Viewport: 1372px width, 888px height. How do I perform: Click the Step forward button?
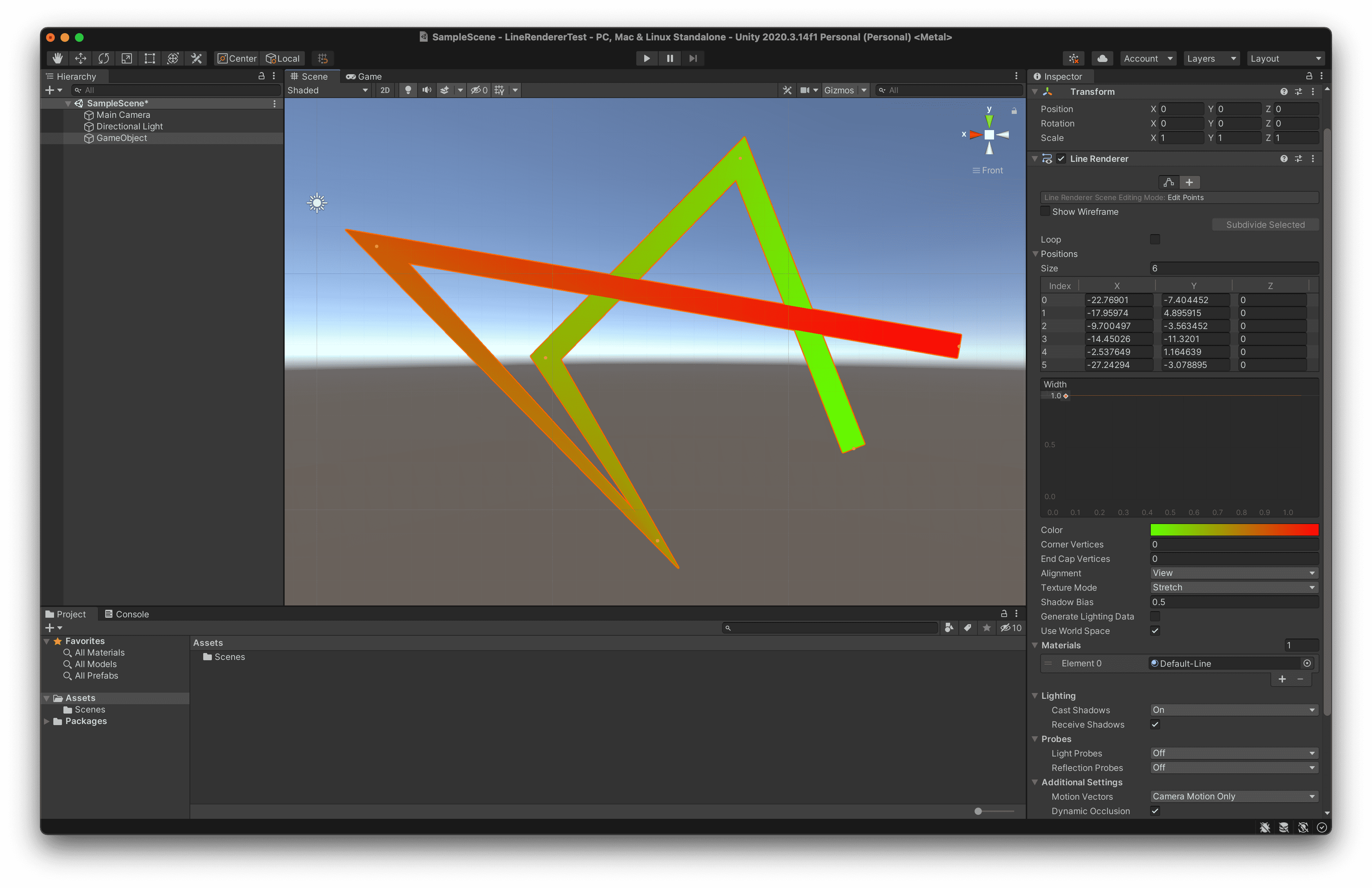coord(693,58)
